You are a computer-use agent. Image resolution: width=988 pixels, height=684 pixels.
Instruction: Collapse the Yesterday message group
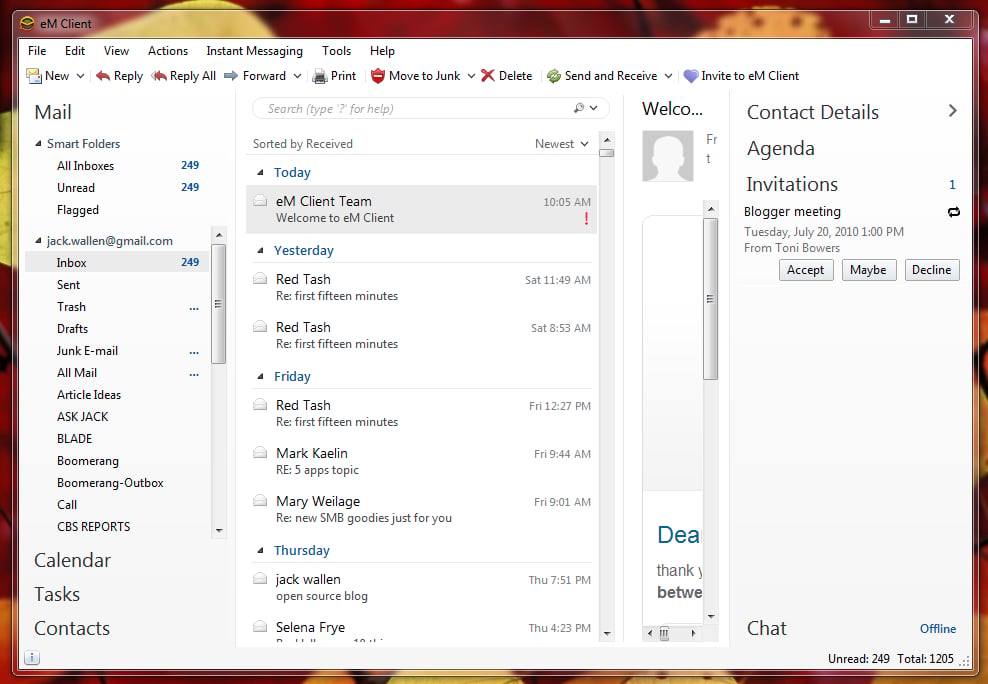coord(260,251)
